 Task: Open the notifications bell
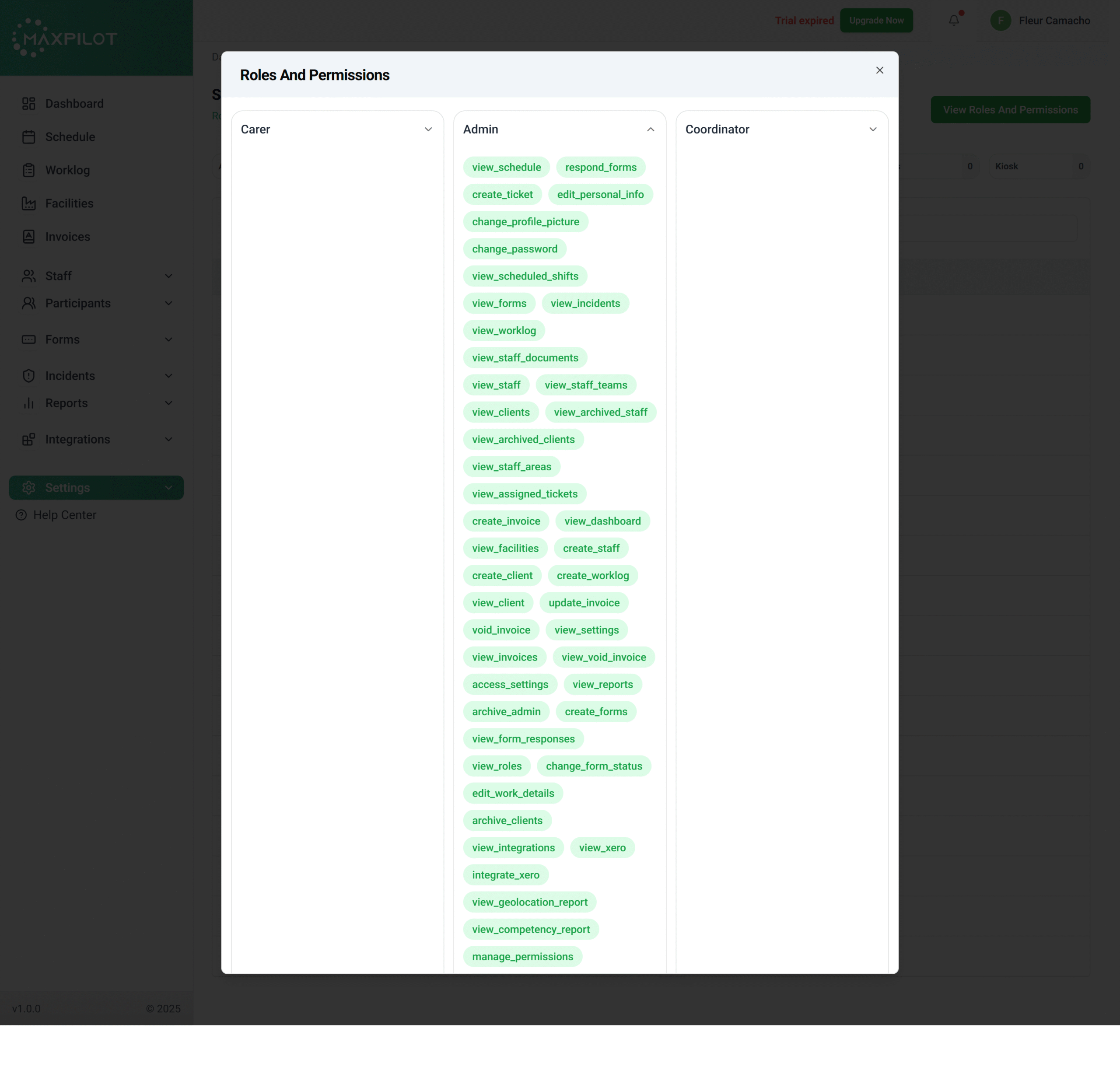[954, 21]
